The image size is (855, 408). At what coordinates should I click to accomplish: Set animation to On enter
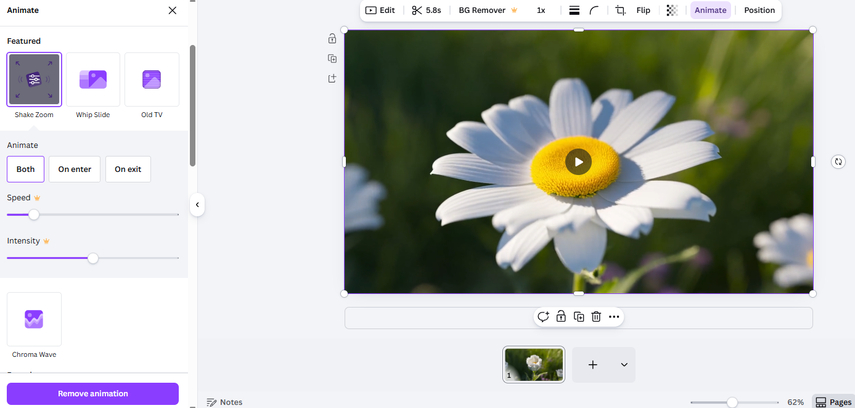tap(75, 169)
